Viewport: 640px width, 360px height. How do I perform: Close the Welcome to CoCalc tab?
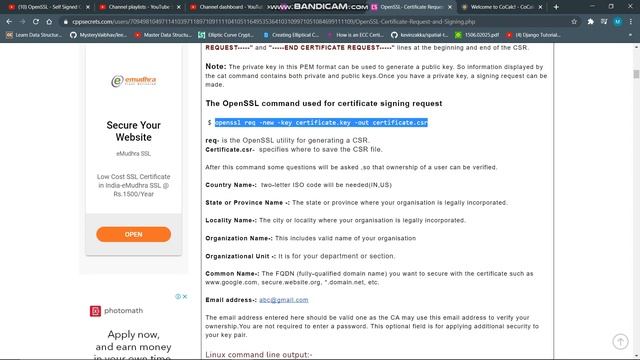click(540, 7)
